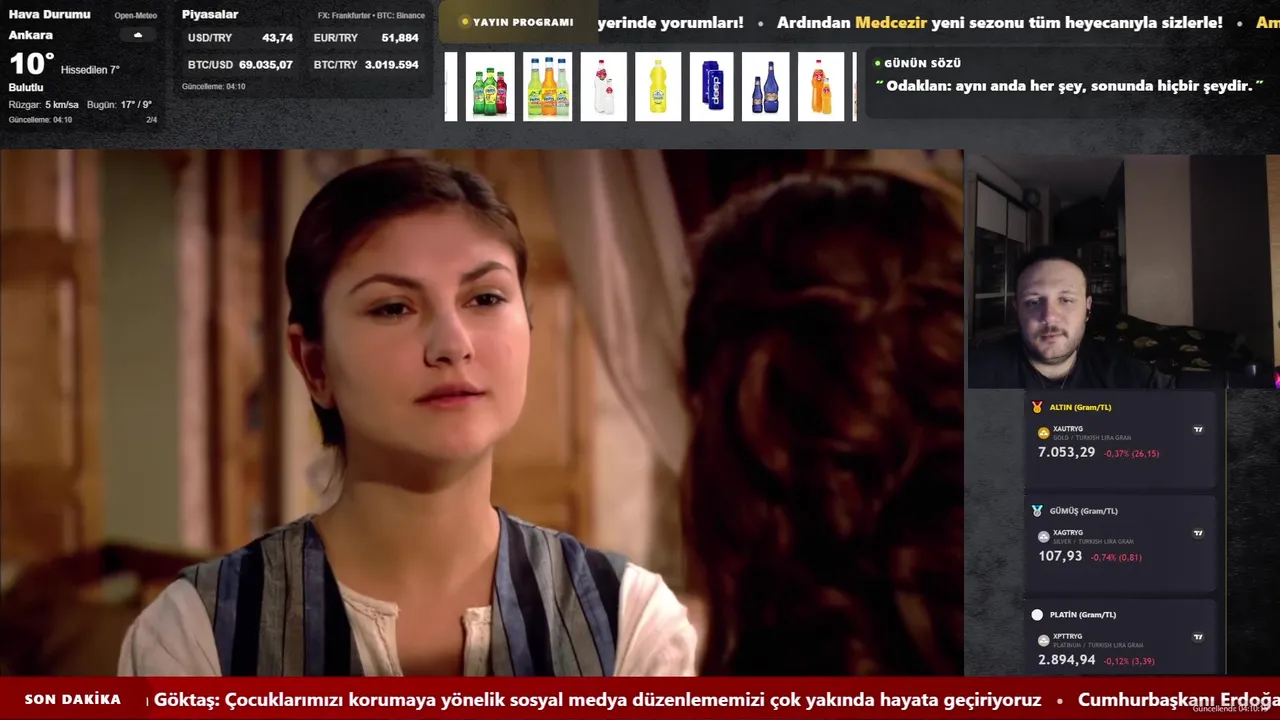Click the streamer webcam feed

pyautogui.click(x=1122, y=271)
